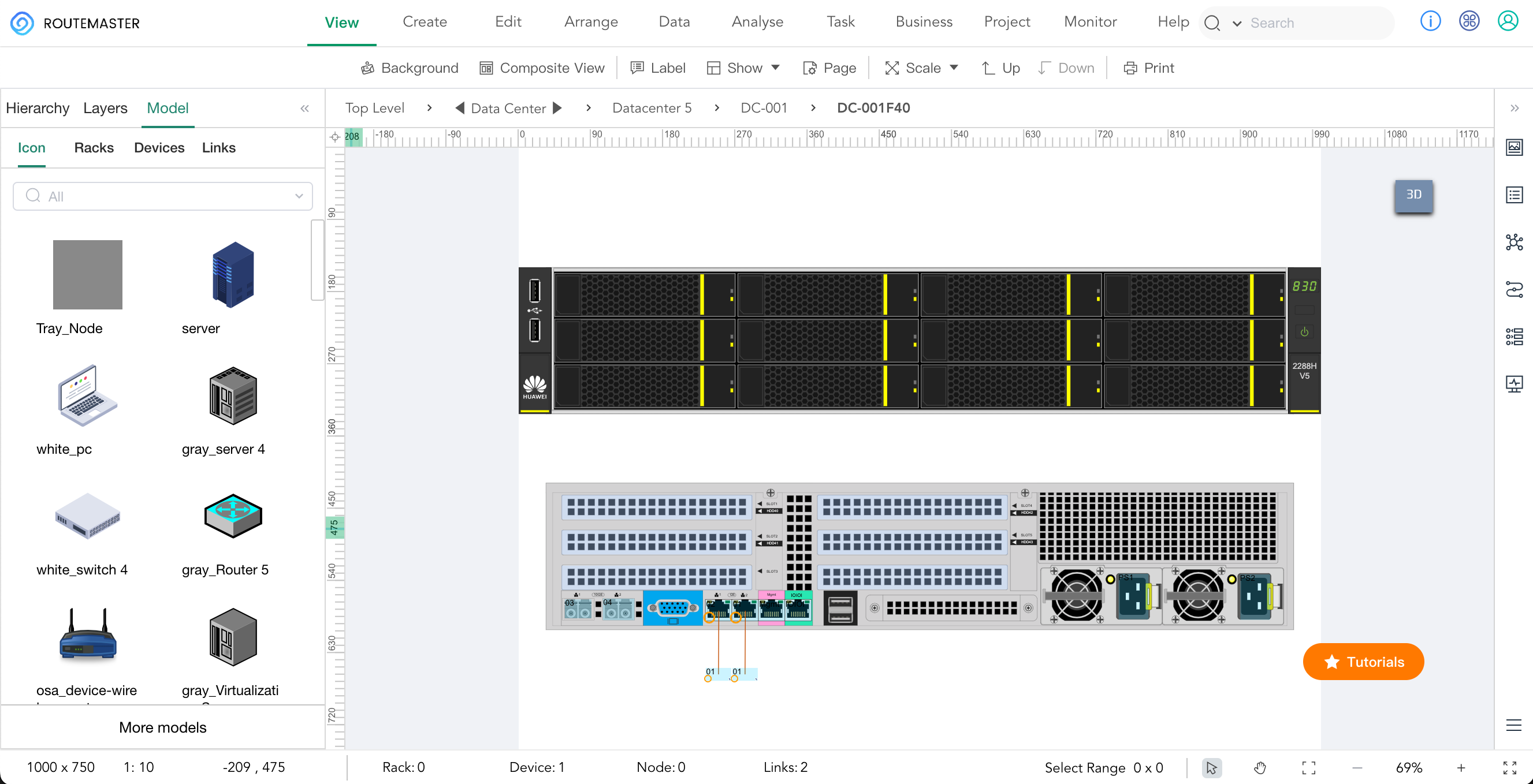Select the gray_Virtualizati model icon
Image resolution: width=1533 pixels, height=784 pixels.
click(233, 636)
